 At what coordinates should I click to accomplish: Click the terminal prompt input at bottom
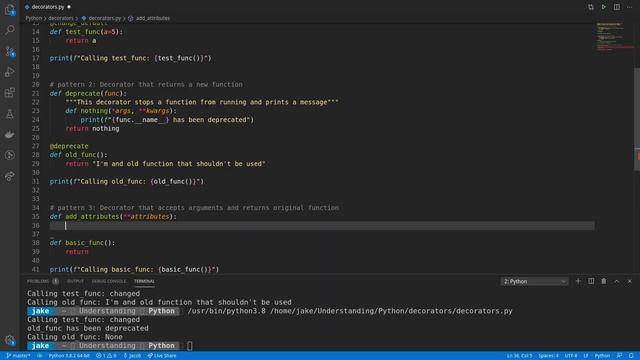[190, 346]
